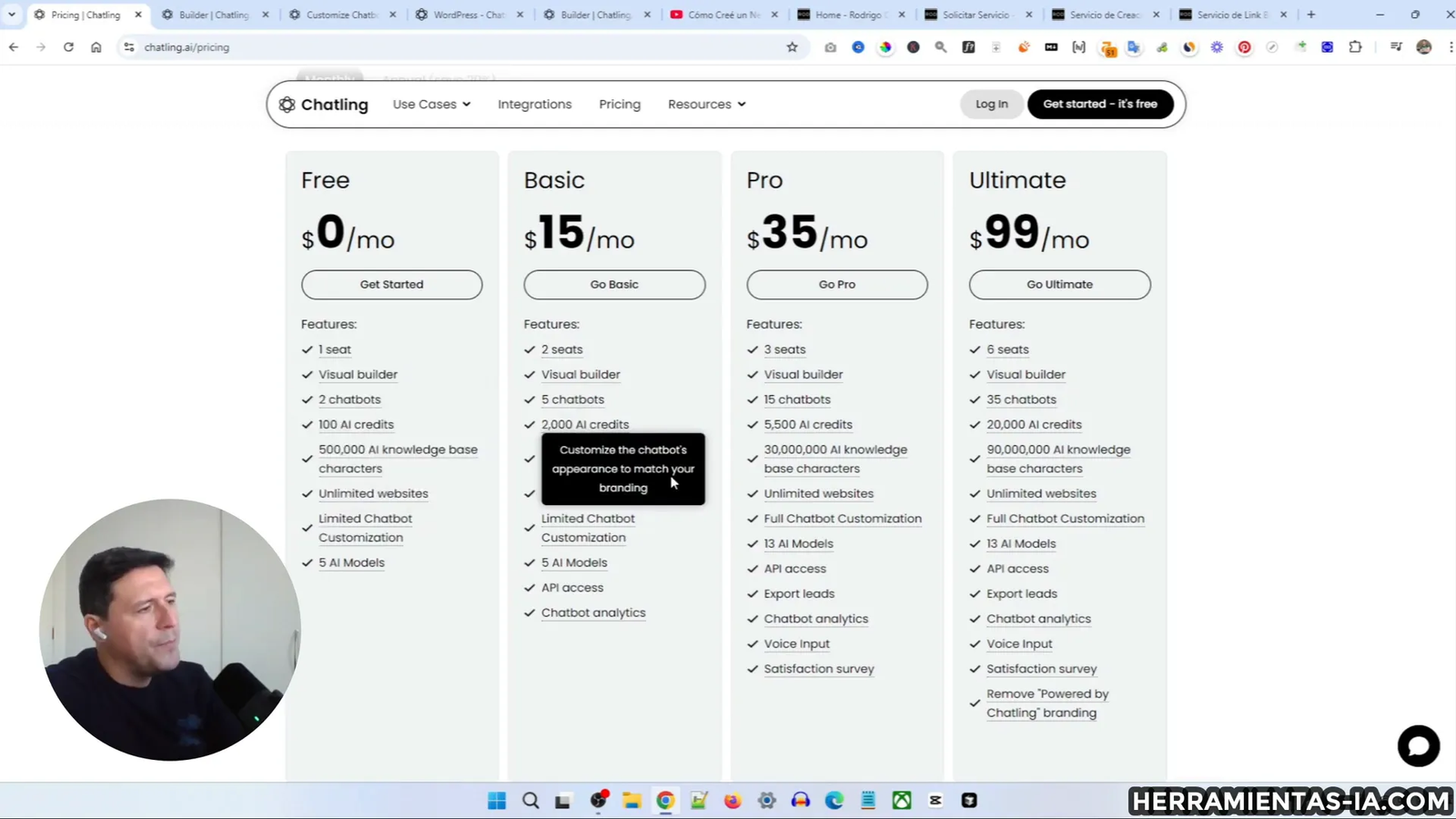Open File Explorer from the taskbar
This screenshot has width=1456, height=819.
[x=631, y=801]
